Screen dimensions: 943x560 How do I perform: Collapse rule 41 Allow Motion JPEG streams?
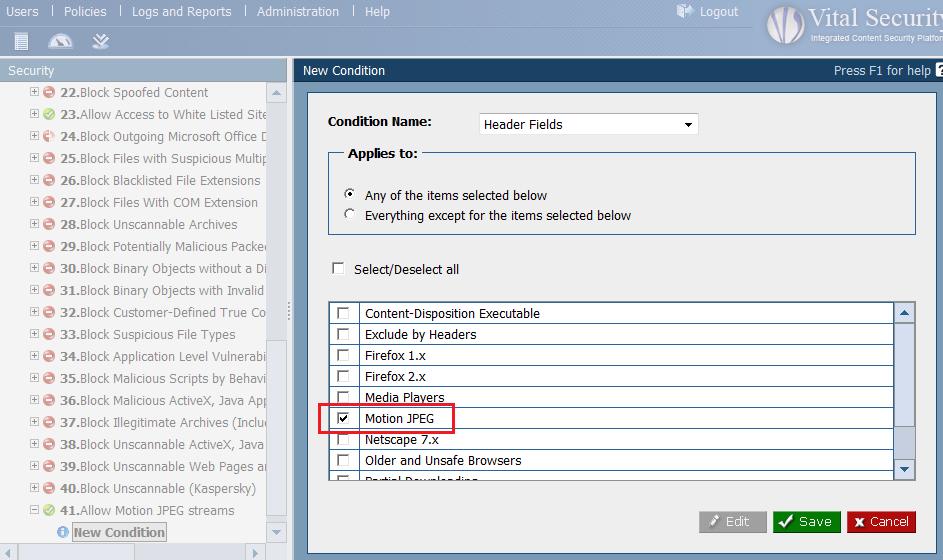(34, 510)
